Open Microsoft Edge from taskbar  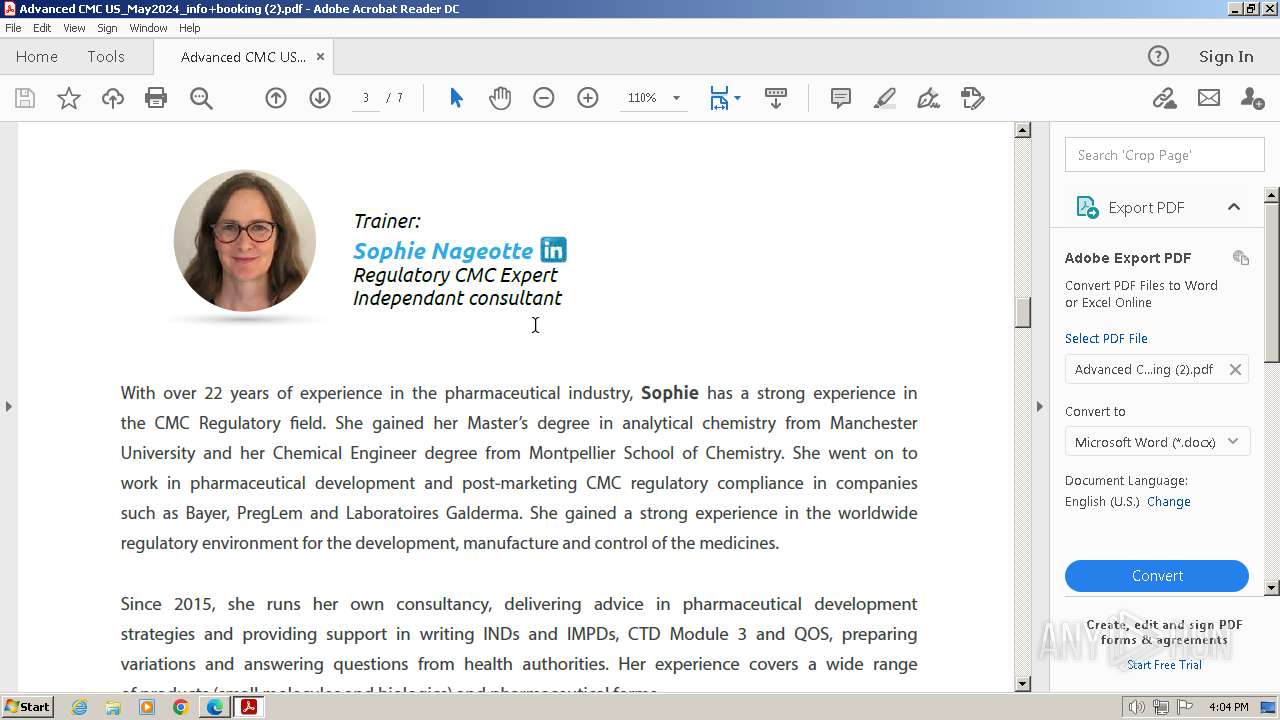pos(215,707)
